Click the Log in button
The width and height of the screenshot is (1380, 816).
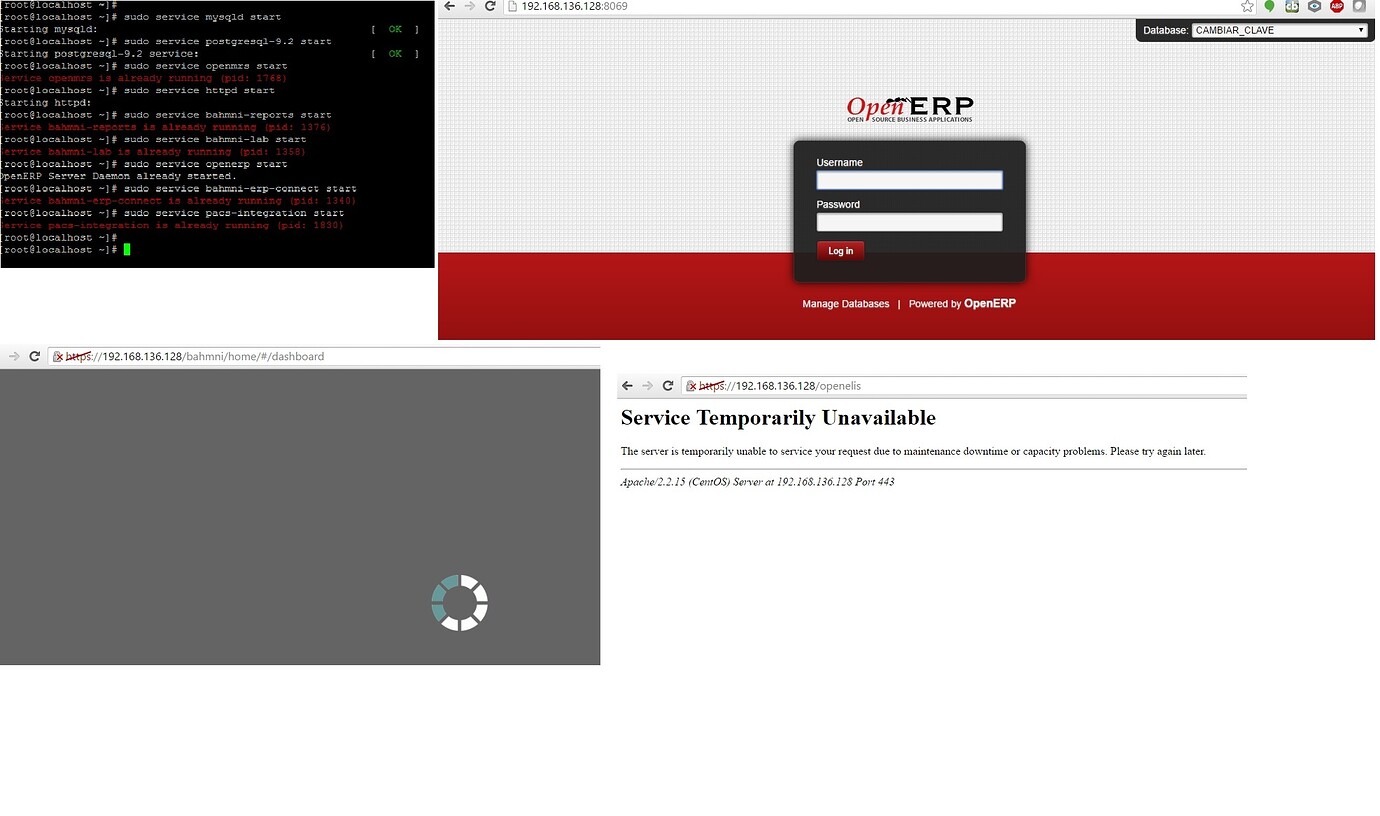click(x=840, y=251)
